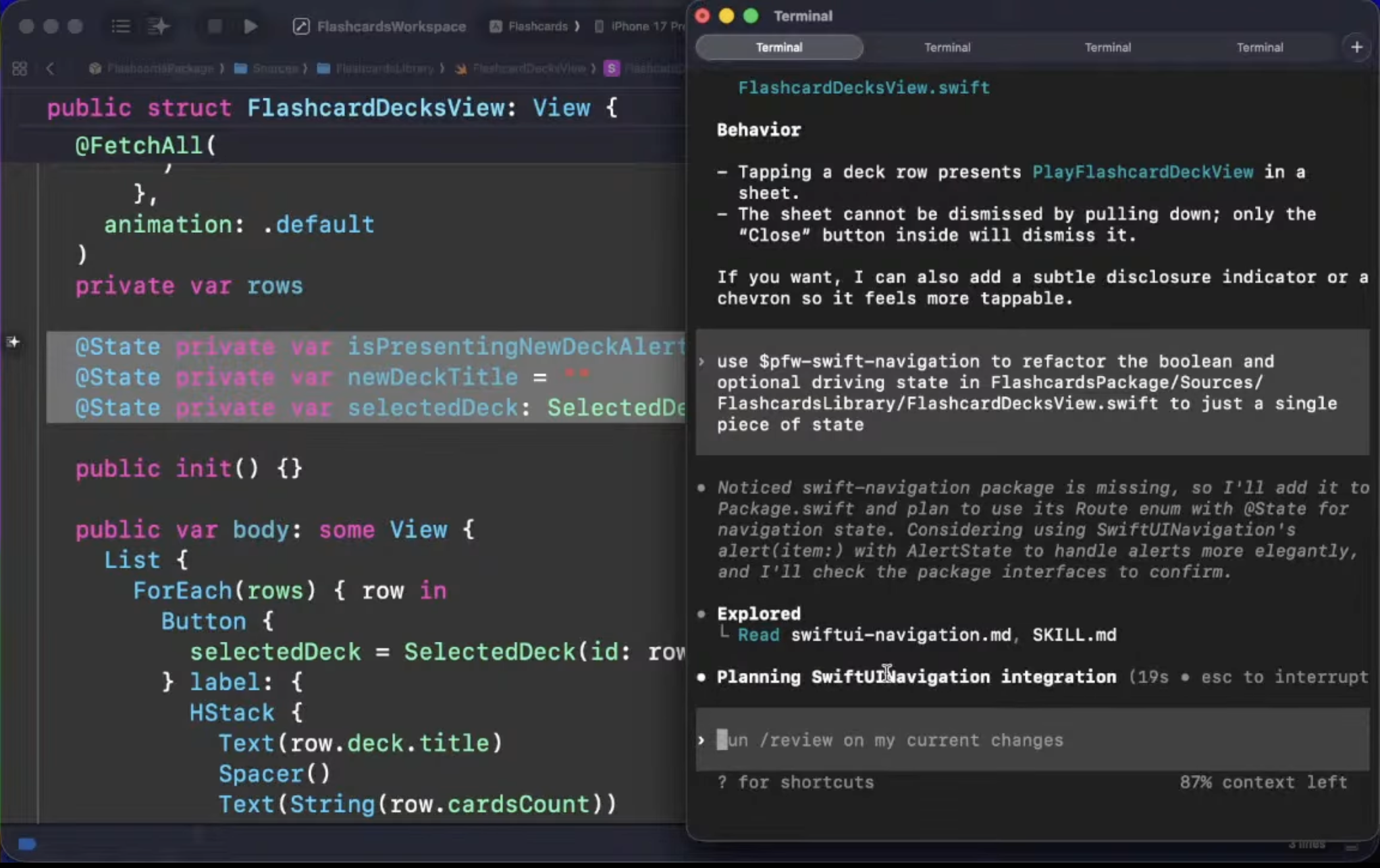Add a new terminal tab with plus
This screenshot has width=1380, height=868.
pyautogui.click(x=1356, y=47)
